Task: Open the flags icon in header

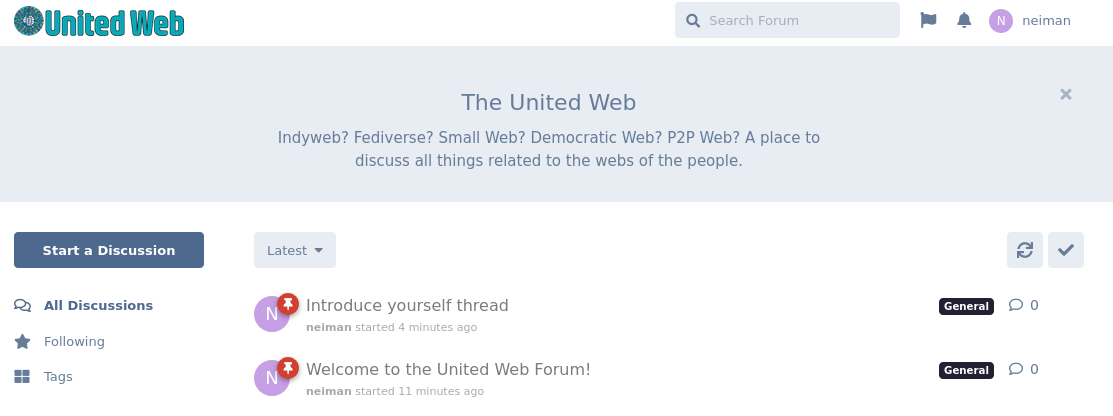Action: 928,21
